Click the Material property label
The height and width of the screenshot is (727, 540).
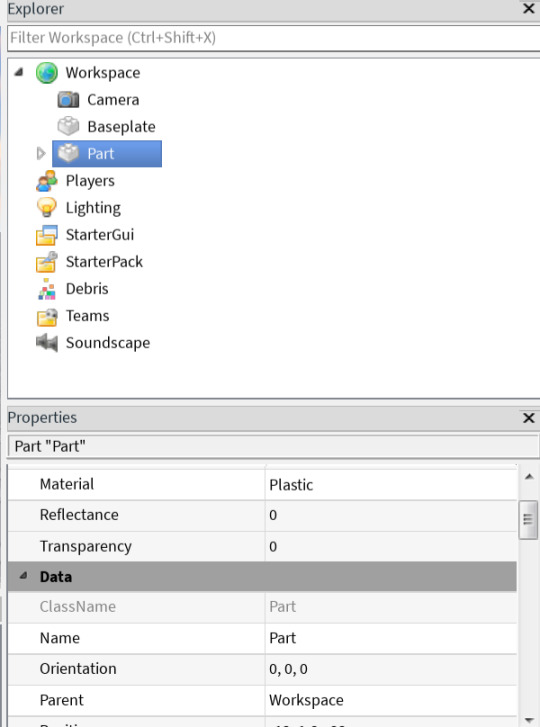pyautogui.click(x=67, y=484)
